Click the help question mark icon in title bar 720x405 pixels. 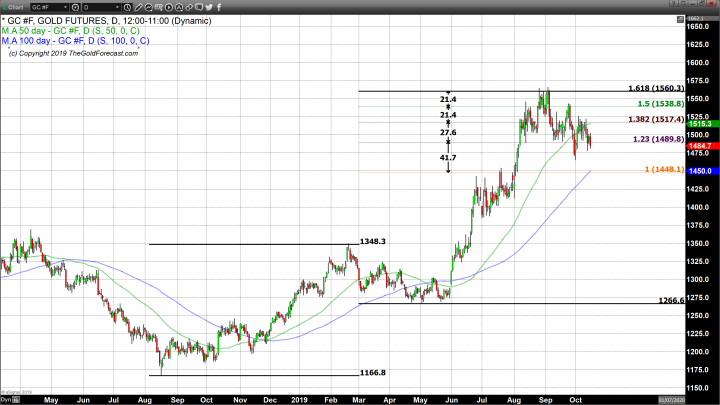(673, 4)
